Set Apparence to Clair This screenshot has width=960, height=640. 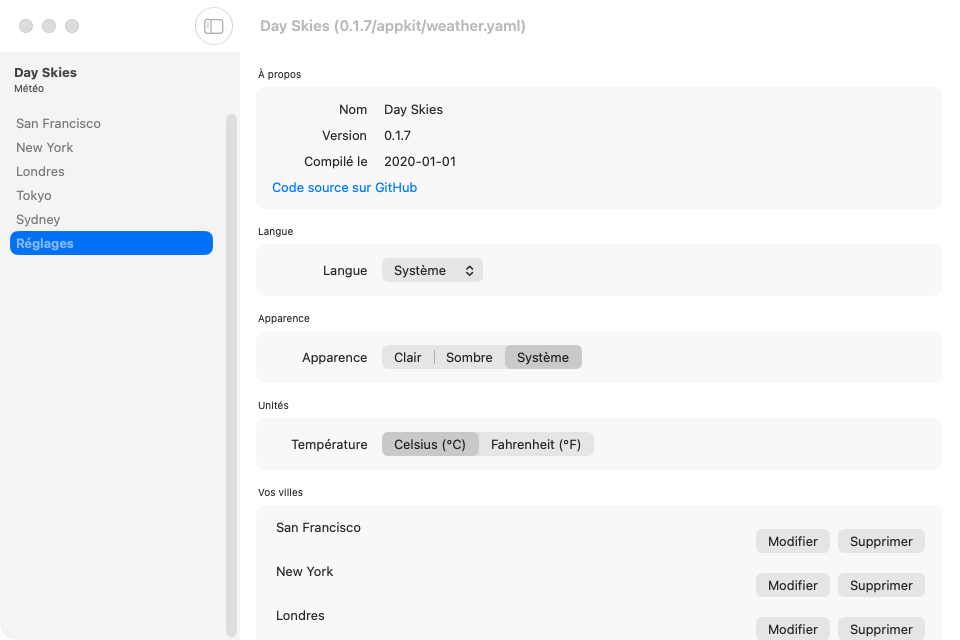pos(408,358)
